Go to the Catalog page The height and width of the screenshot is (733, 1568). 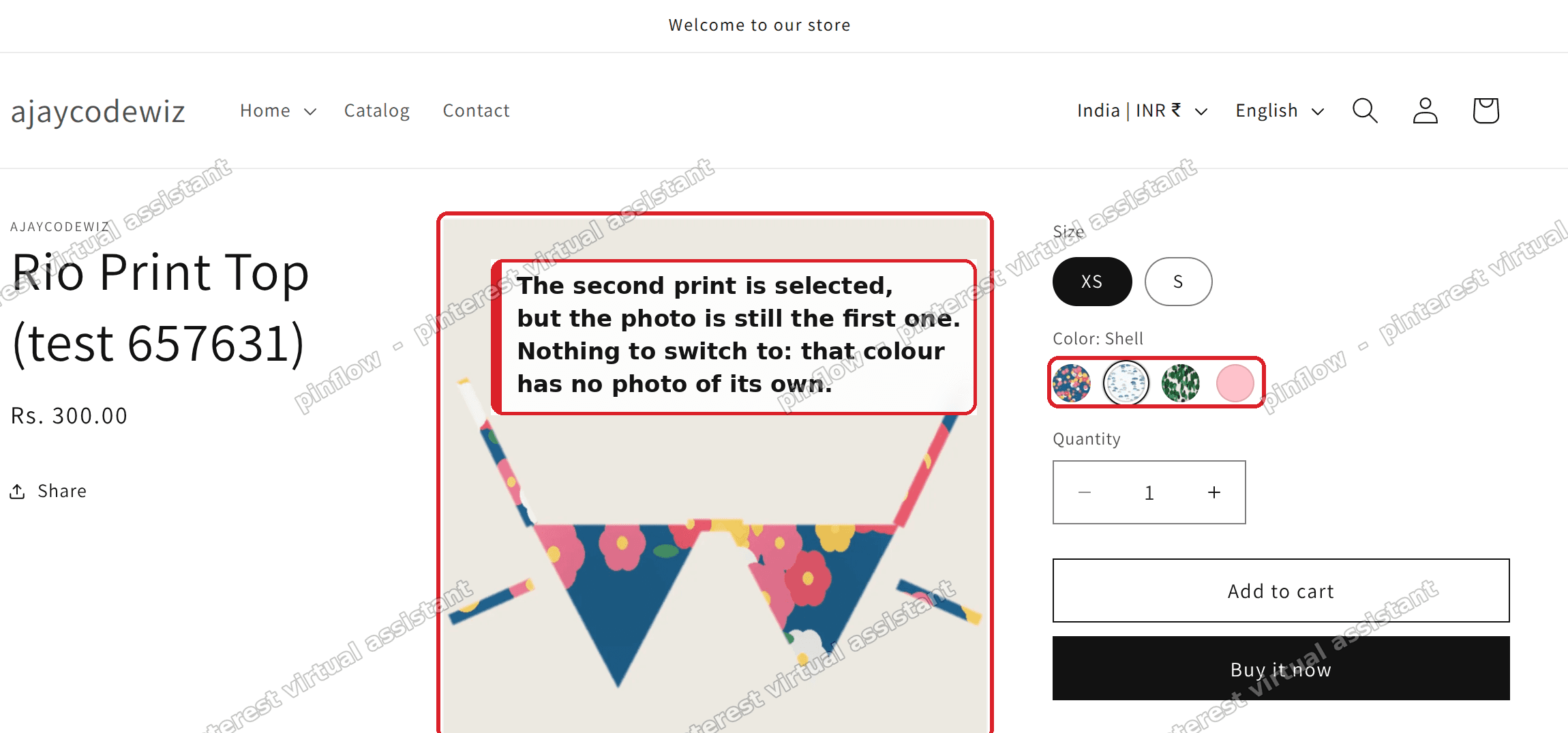click(x=377, y=110)
